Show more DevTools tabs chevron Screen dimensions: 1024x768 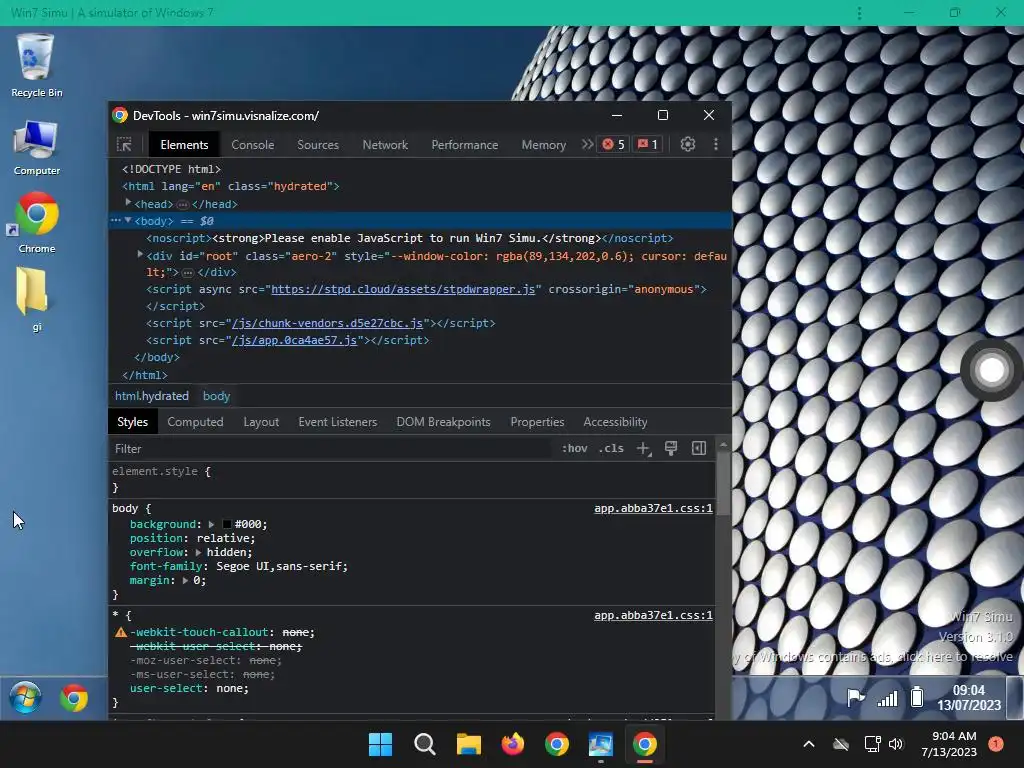pos(587,144)
